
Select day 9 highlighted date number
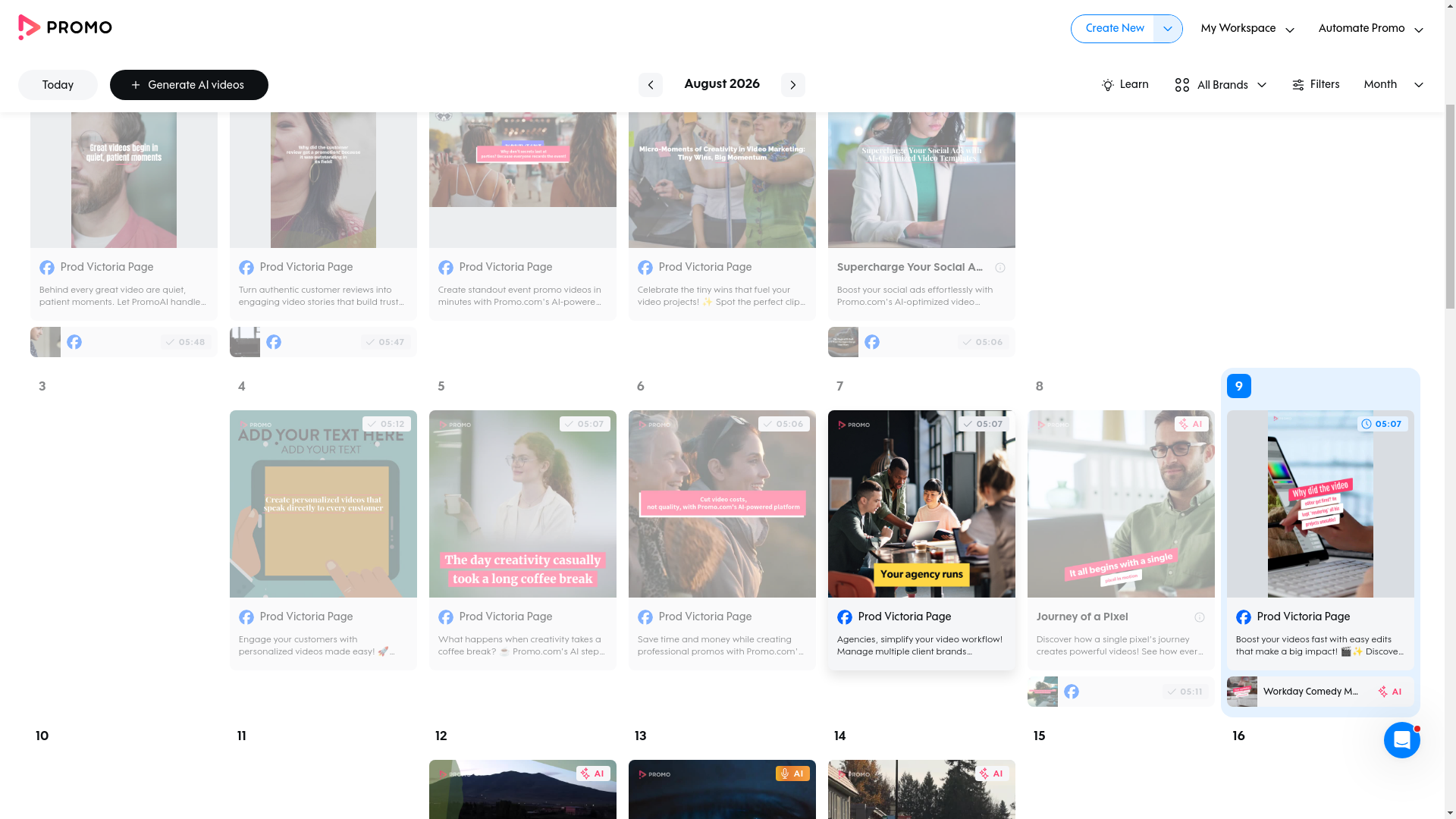[1239, 386]
